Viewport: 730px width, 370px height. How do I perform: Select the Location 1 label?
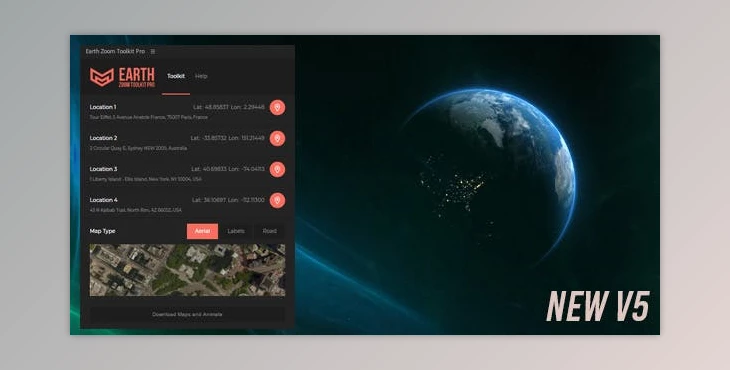tap(103, 107)
